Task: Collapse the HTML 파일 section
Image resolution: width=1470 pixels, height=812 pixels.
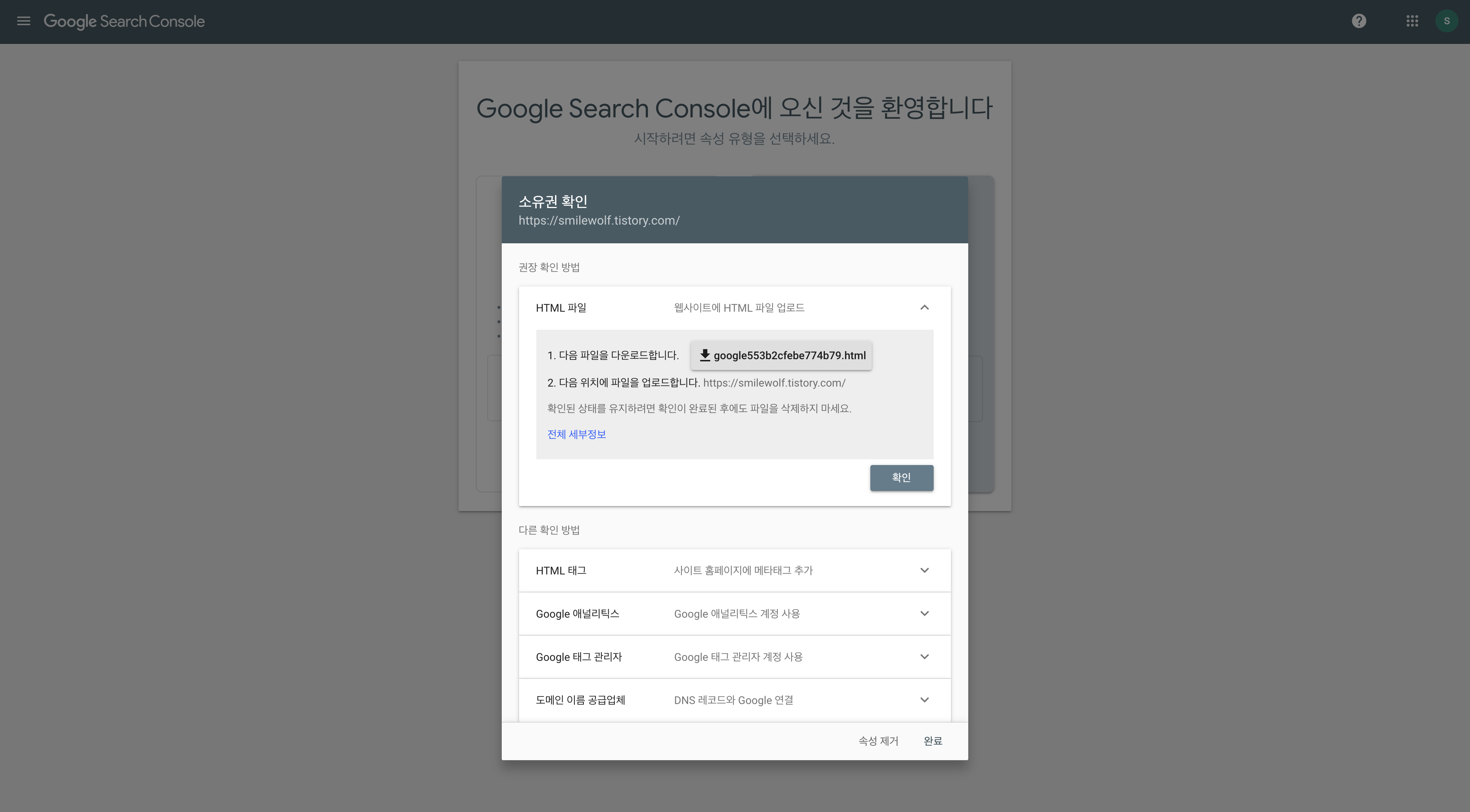Action: pyautogui.click(x=924, y=308)
